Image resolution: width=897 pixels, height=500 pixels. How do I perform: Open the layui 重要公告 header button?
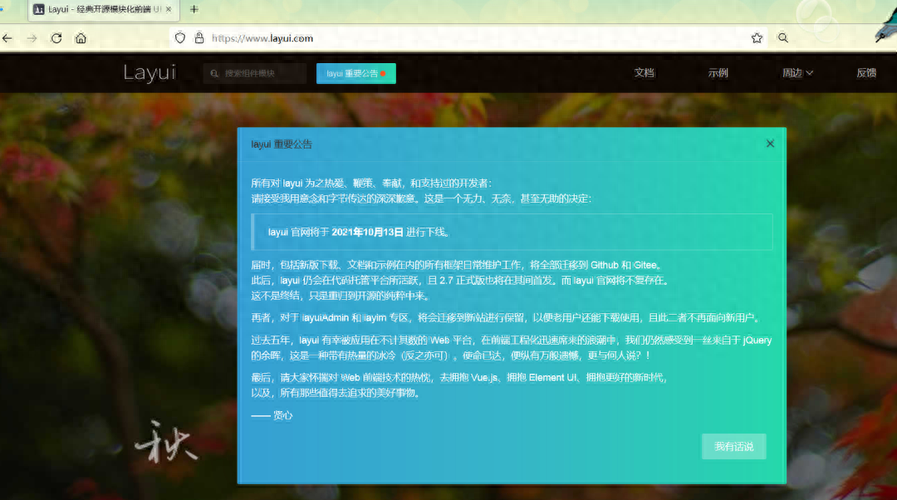[356, 73]
